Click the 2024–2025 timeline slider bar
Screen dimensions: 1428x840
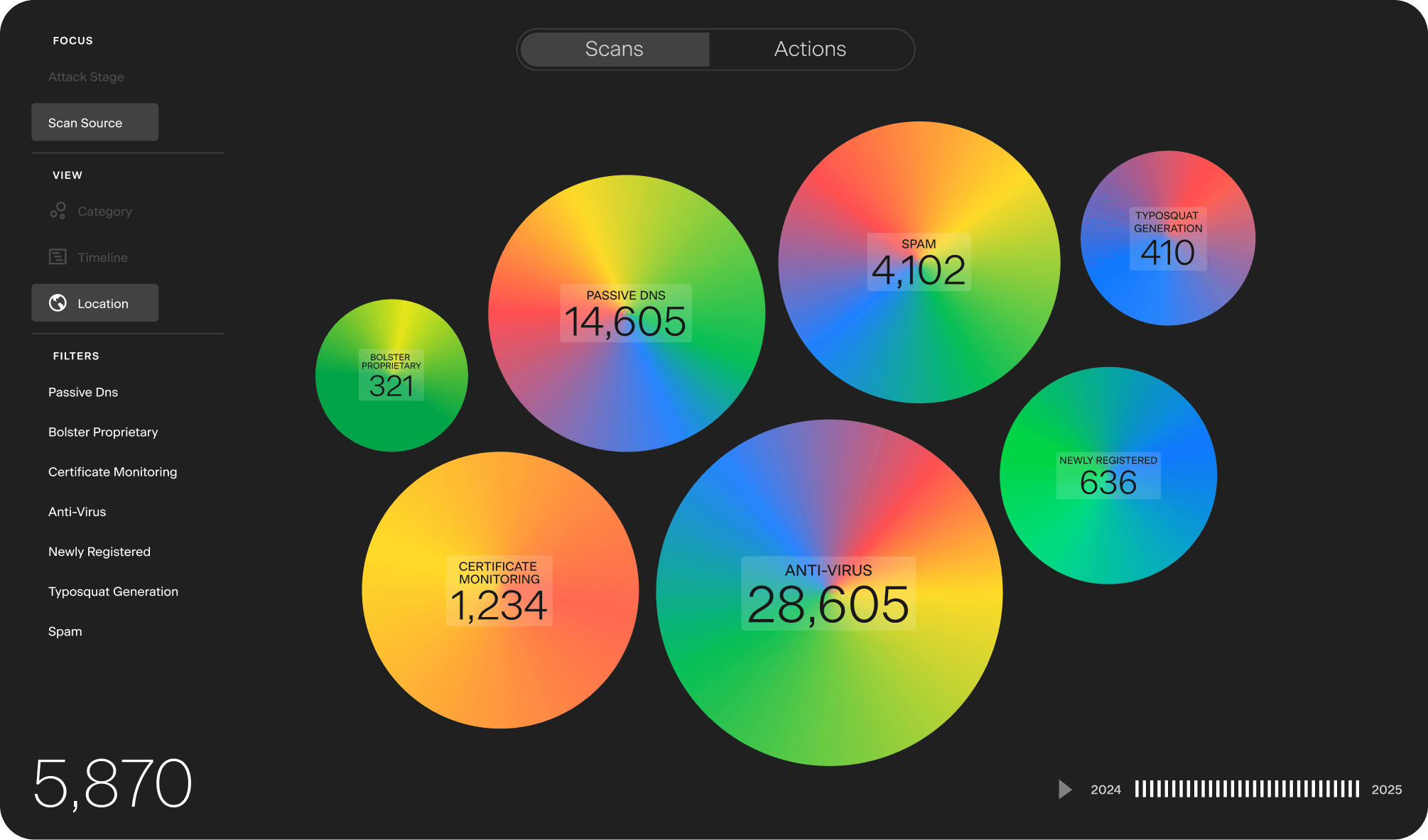point(1247,789)
